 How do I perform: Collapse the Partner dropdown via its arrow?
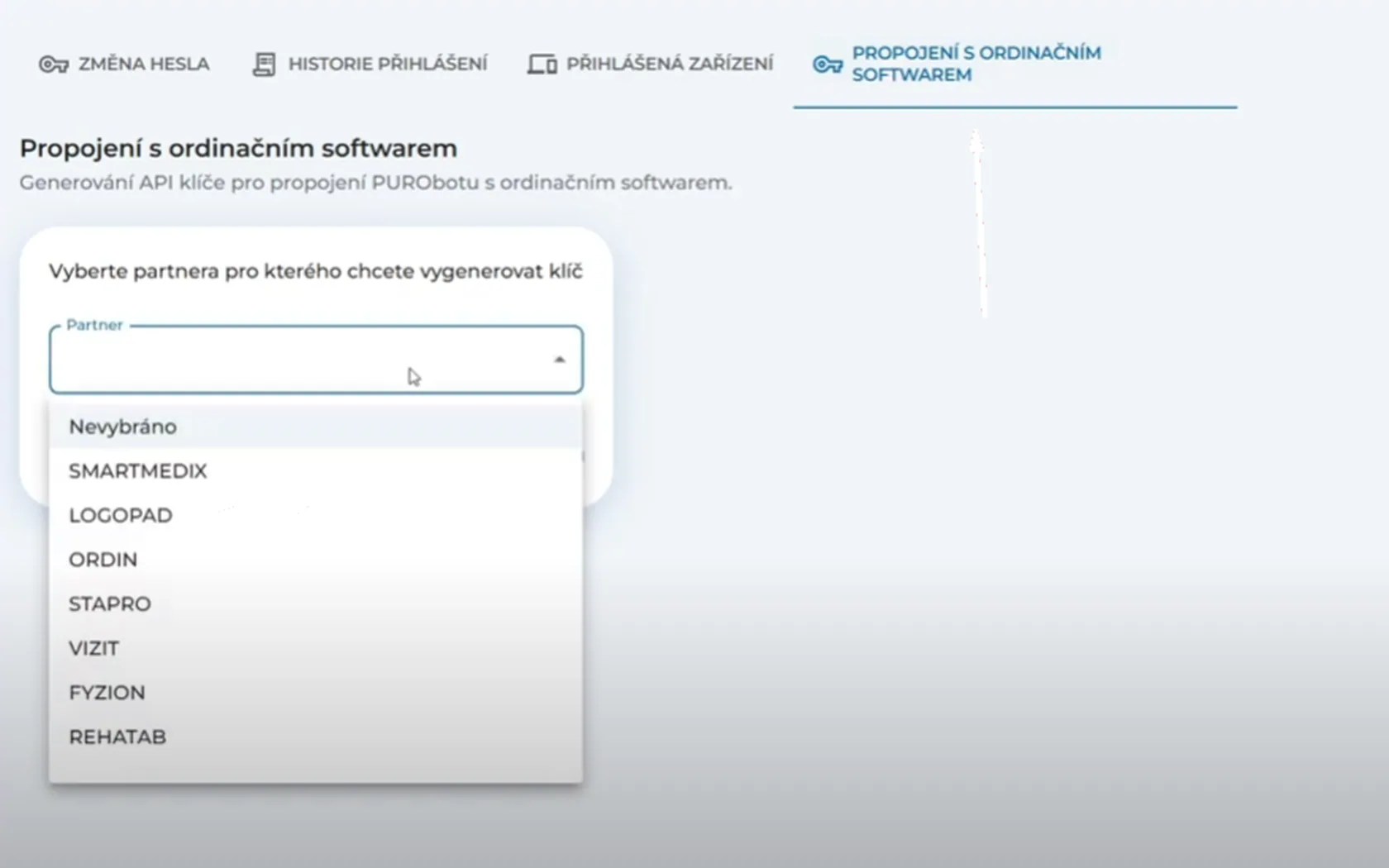coord(560,360)
